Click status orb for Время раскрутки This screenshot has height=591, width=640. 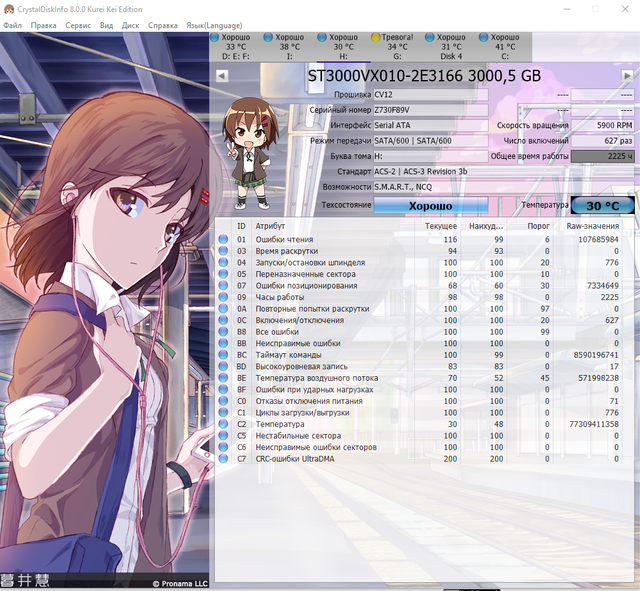click(x=223, y=251)
